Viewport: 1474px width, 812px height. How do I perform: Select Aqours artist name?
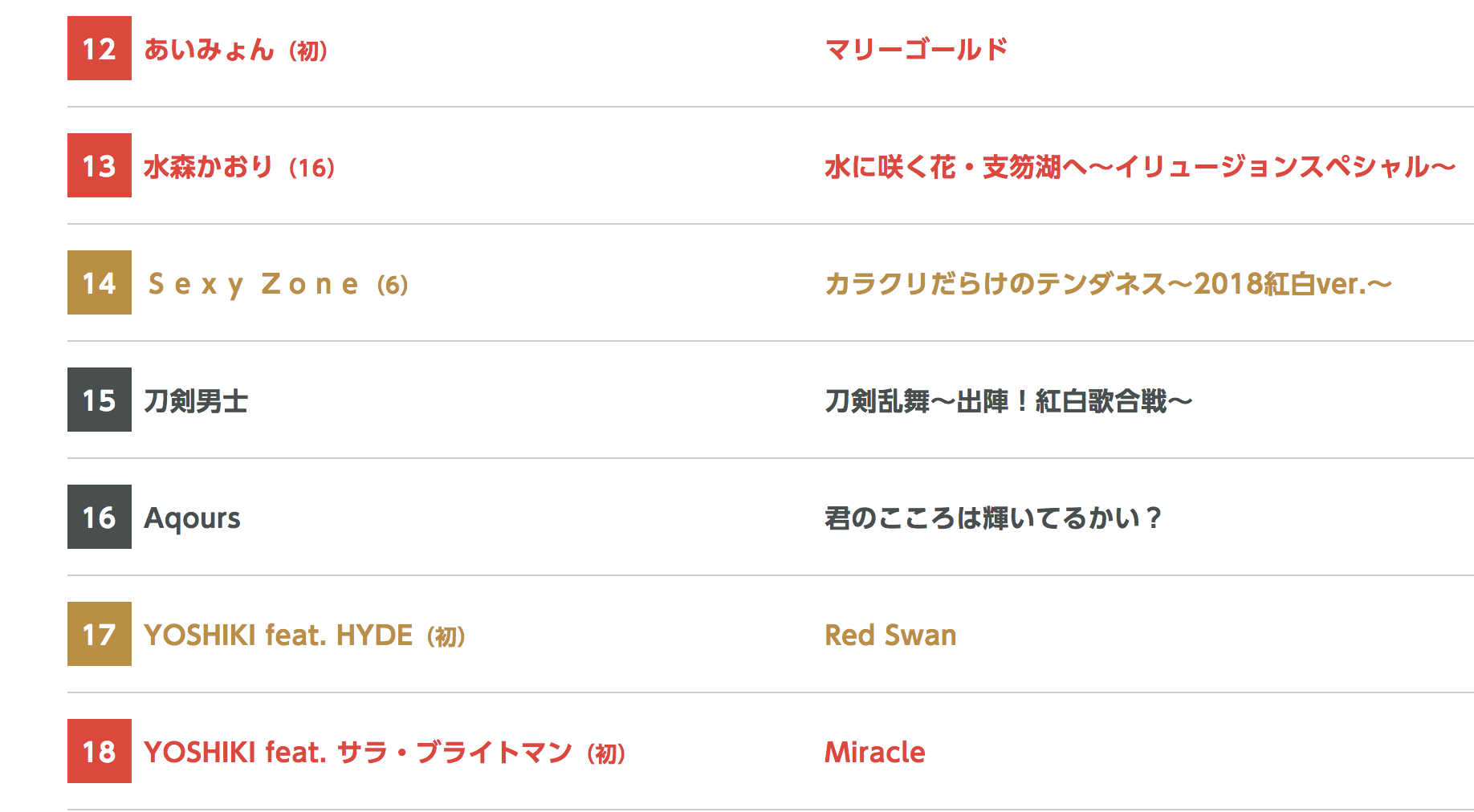193,518
